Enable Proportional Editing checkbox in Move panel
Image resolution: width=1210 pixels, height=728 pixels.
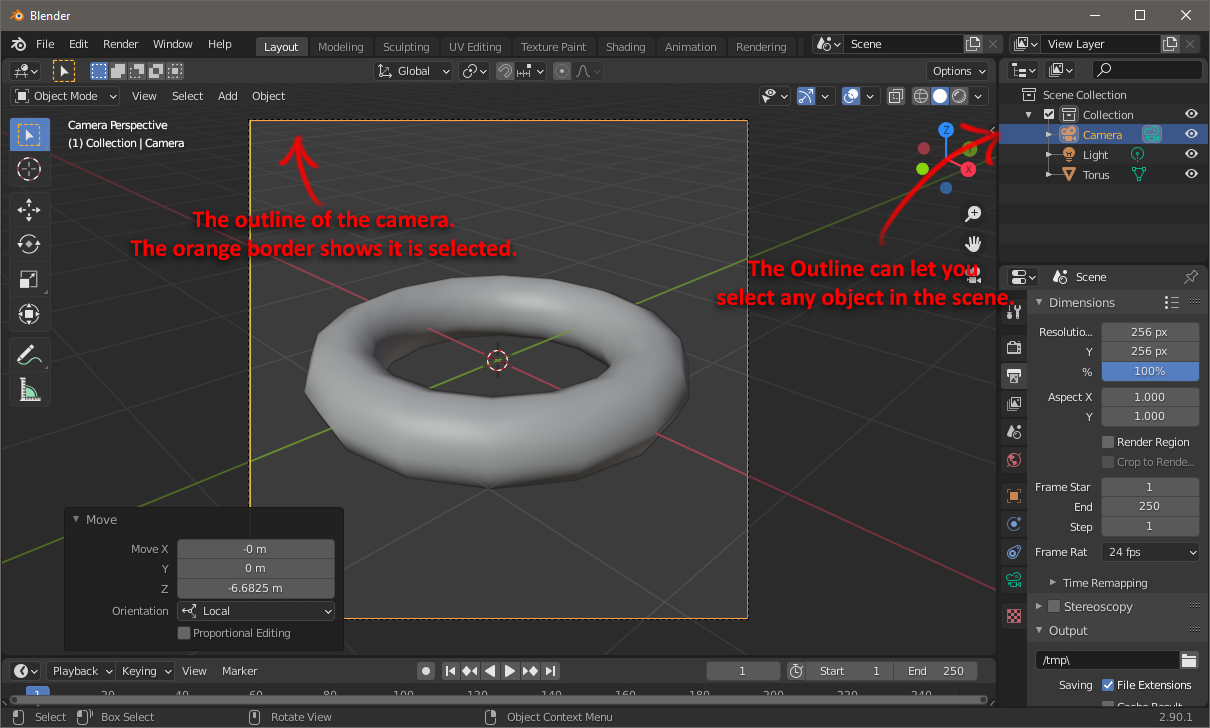click(x=184, y=633)
